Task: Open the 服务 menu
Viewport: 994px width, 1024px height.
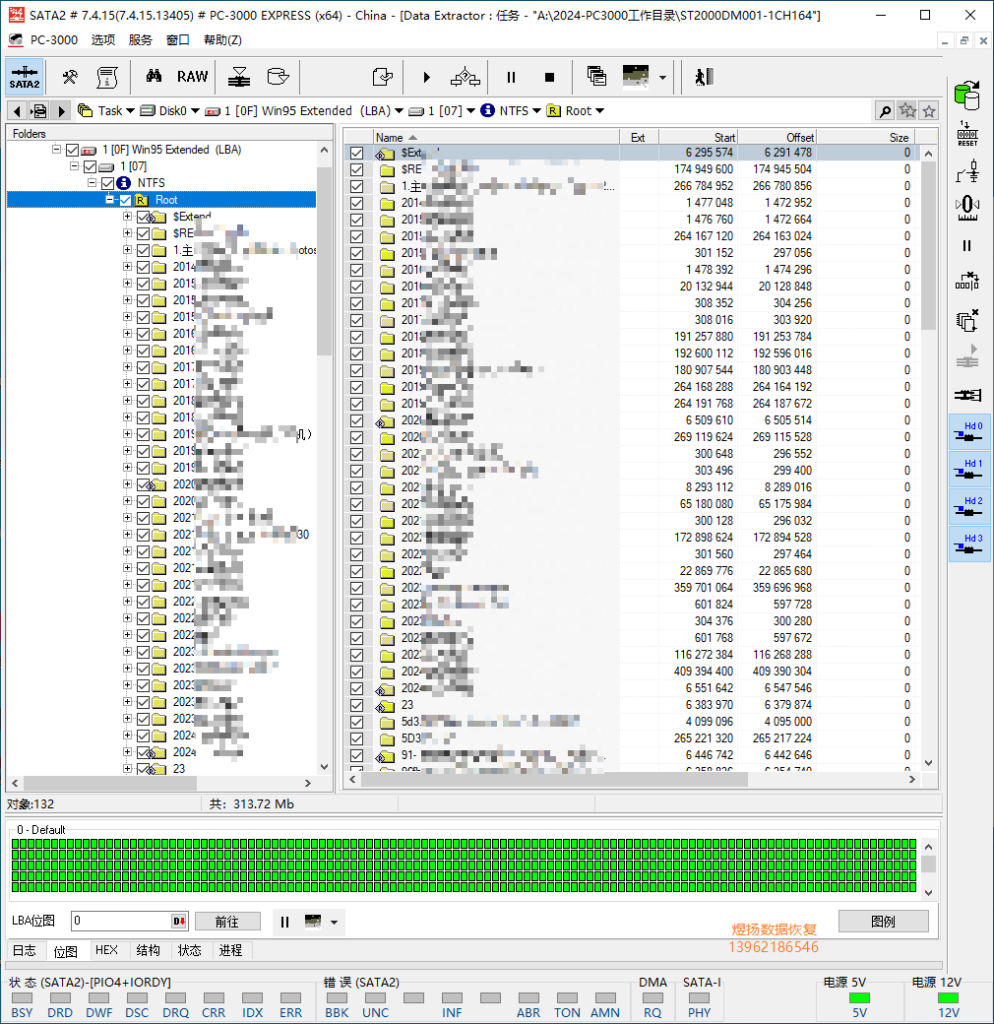Action: tap(140, 40)
